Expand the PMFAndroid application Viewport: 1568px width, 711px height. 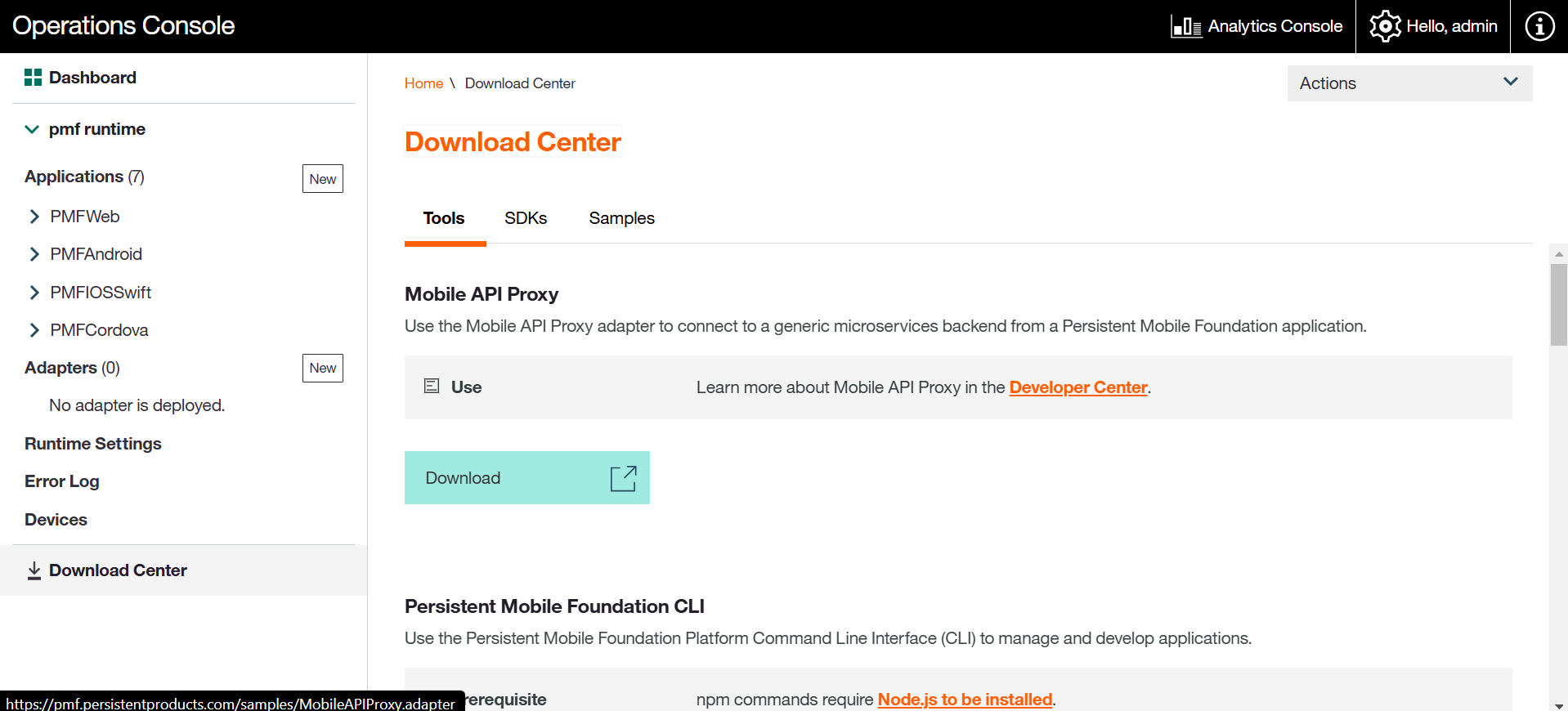[34, 254]
